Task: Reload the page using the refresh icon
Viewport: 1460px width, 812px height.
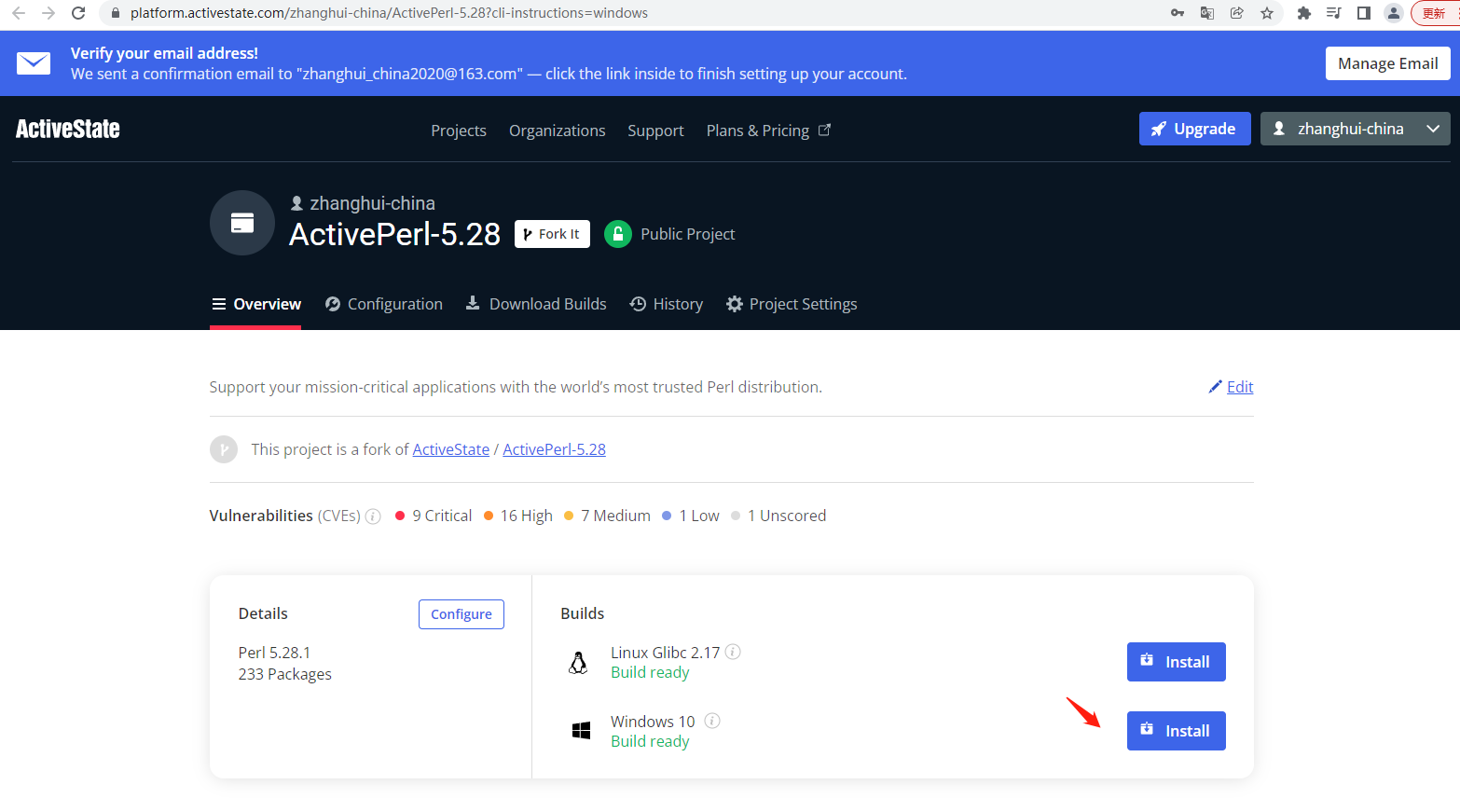Action: tap(78, 13)
